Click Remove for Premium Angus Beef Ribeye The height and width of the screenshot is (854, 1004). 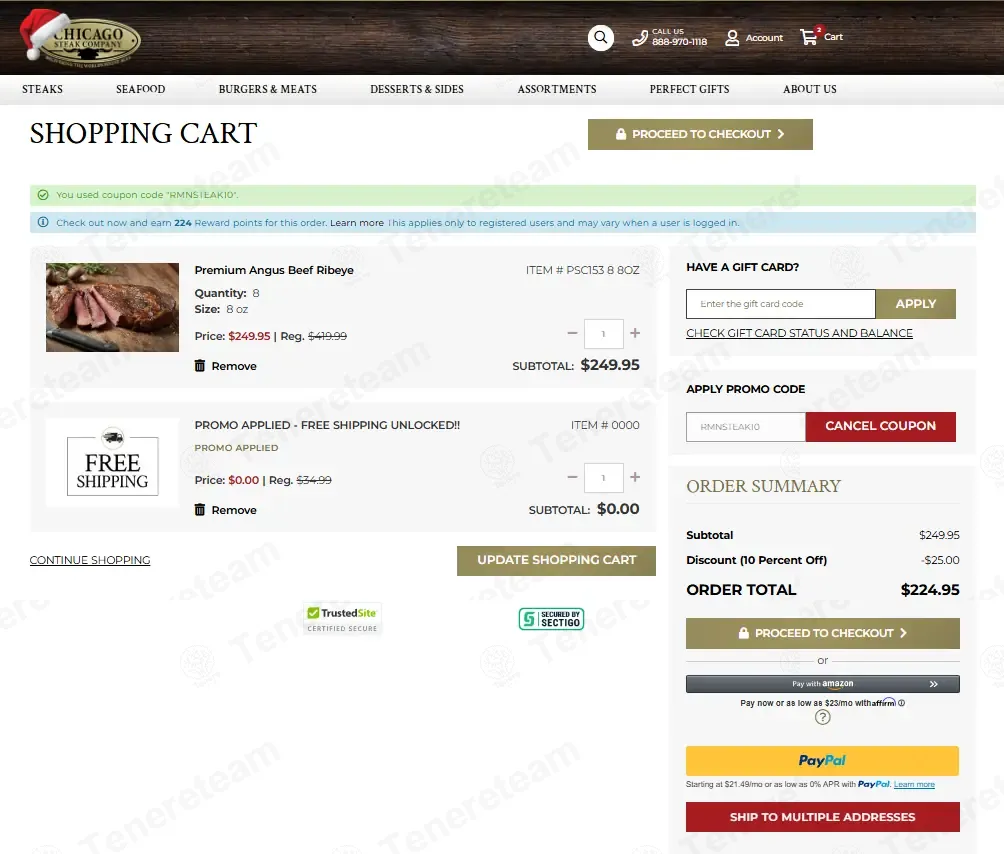click(234, 366)
